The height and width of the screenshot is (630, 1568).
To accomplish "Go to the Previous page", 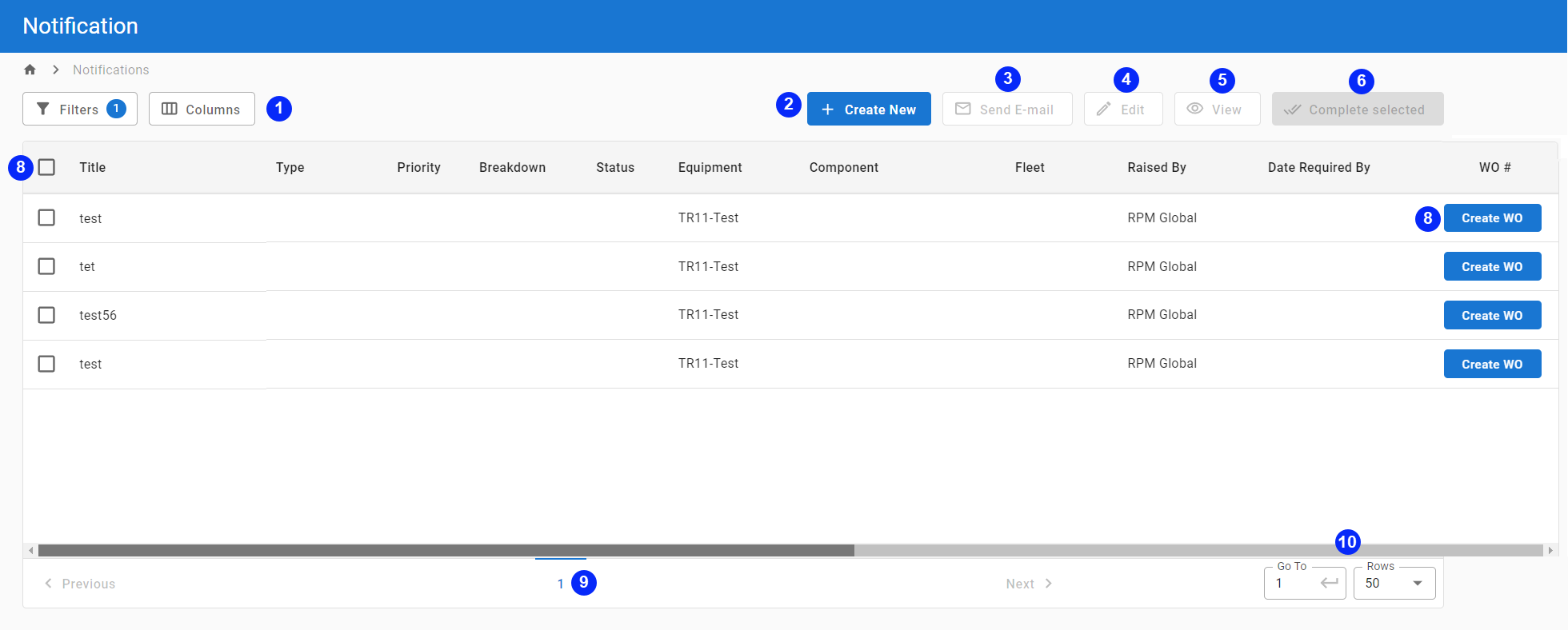I will point(80,584).
